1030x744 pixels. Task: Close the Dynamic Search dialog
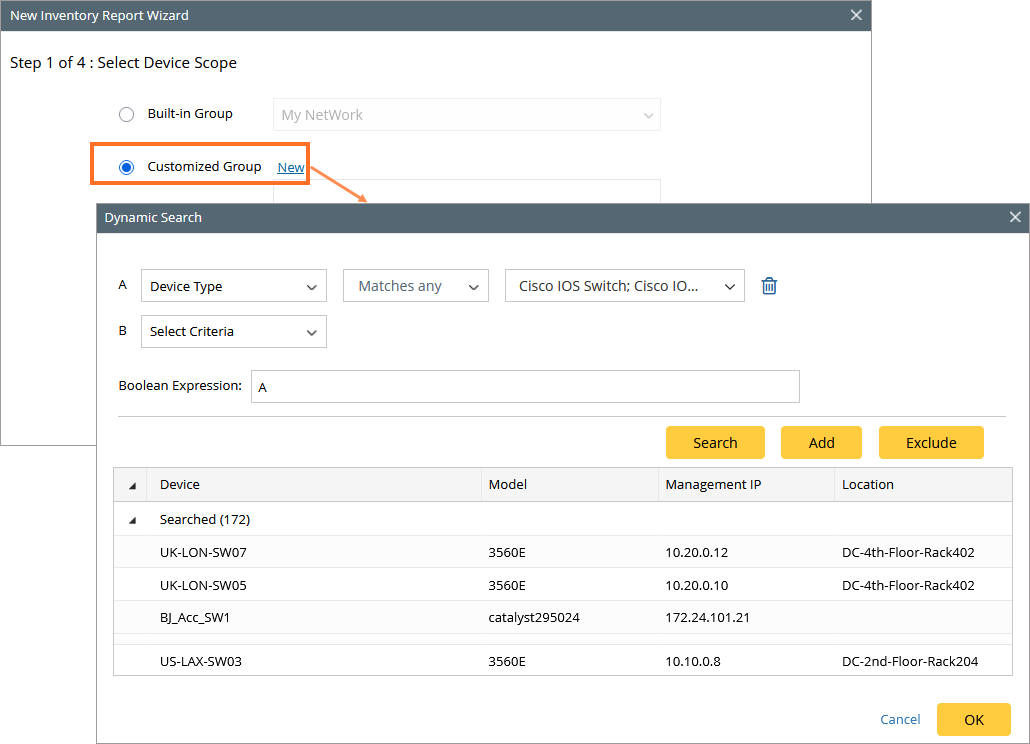click(x=1015, y=217)
